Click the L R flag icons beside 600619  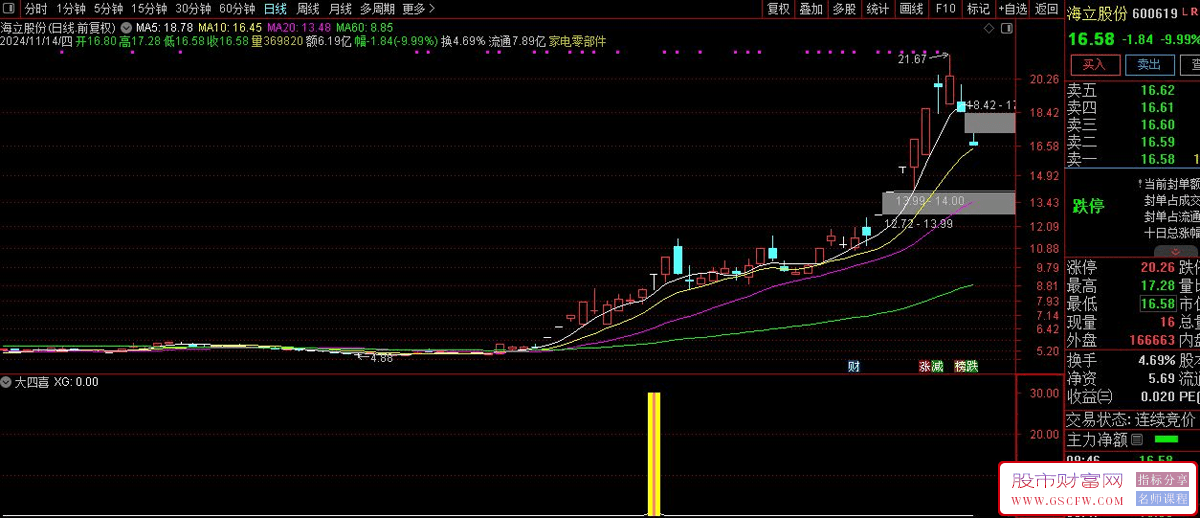tap(1191, 13)
